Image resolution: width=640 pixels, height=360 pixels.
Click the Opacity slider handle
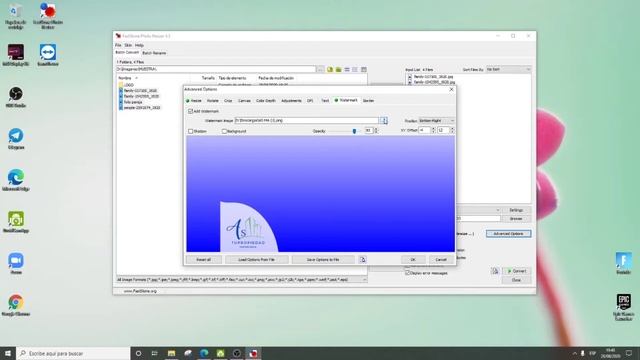coord(354,131)
